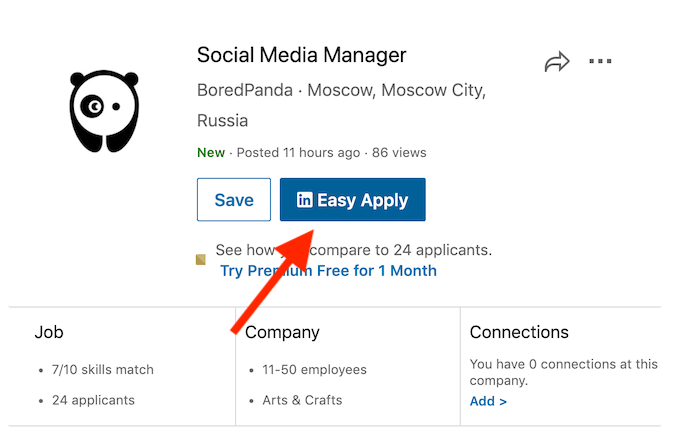Click the gold Premium badge icon

pyautogui.click(x=200, y=260)
